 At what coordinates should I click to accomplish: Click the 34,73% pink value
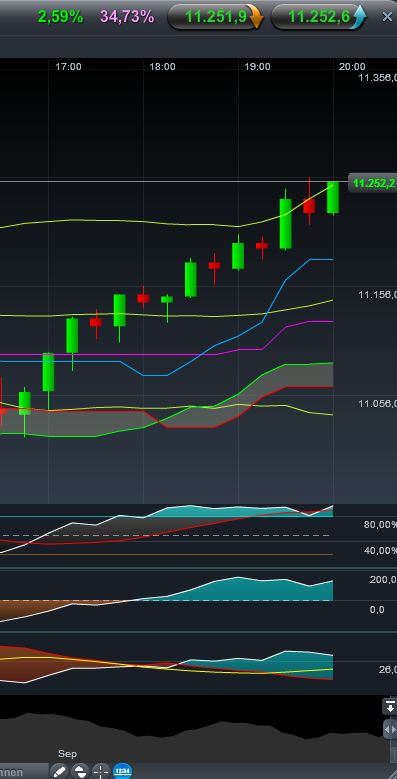[x=127, y=17]
